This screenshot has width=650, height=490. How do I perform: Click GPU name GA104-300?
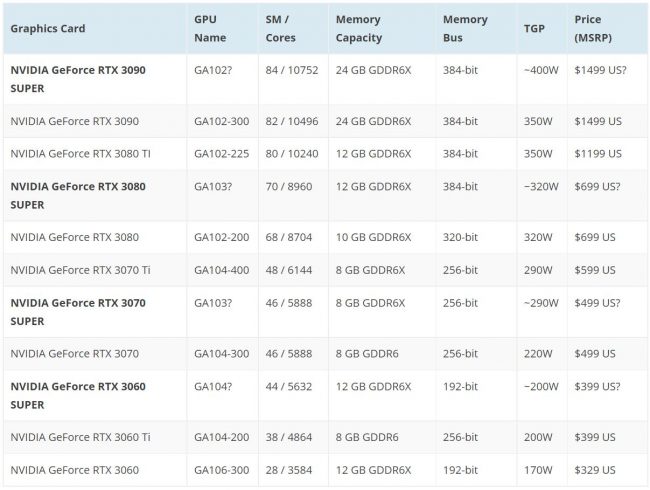click(x=221, y=354)
